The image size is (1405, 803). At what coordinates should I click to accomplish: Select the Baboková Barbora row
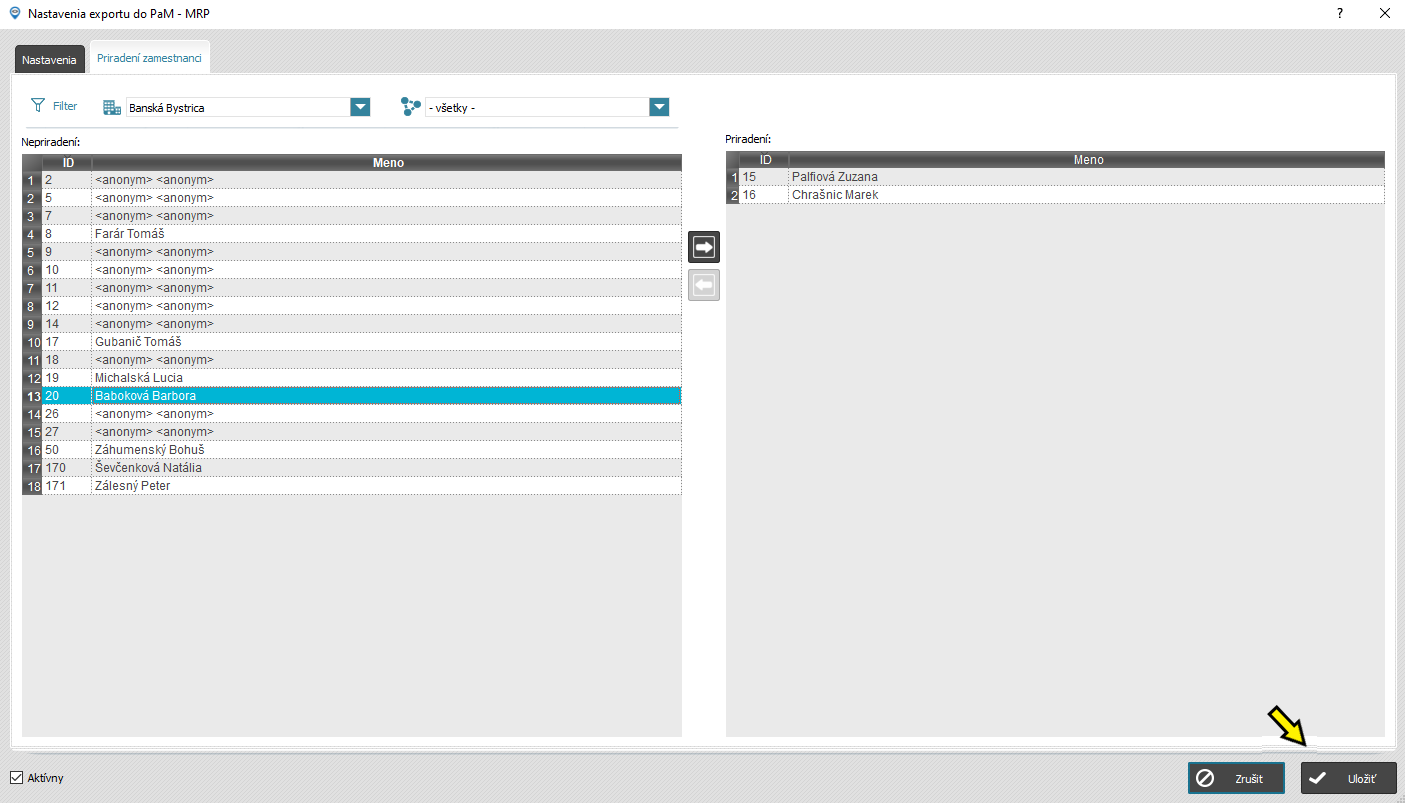click(x=352, y=396)
